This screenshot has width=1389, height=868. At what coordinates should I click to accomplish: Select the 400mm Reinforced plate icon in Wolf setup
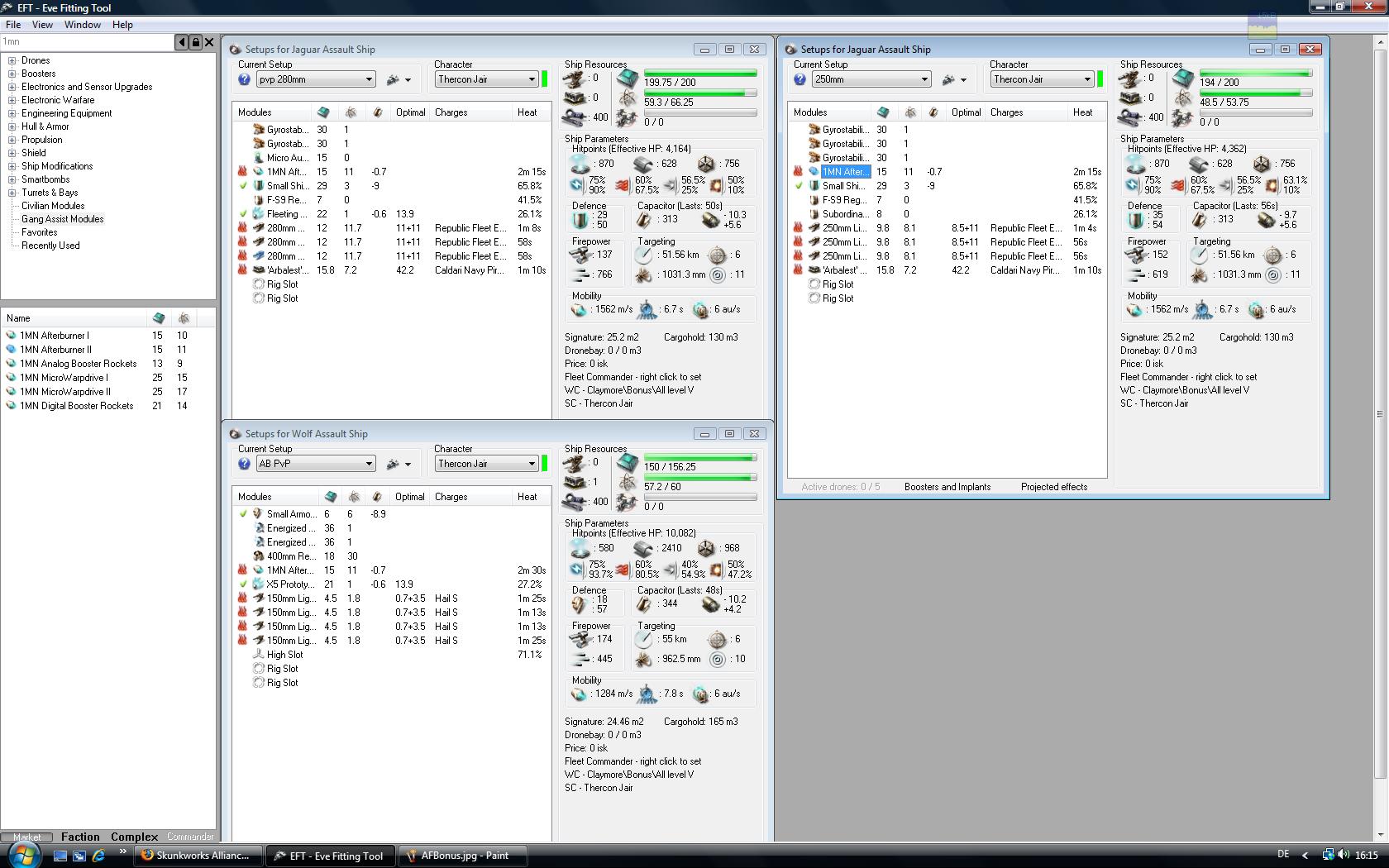[259, 556]
